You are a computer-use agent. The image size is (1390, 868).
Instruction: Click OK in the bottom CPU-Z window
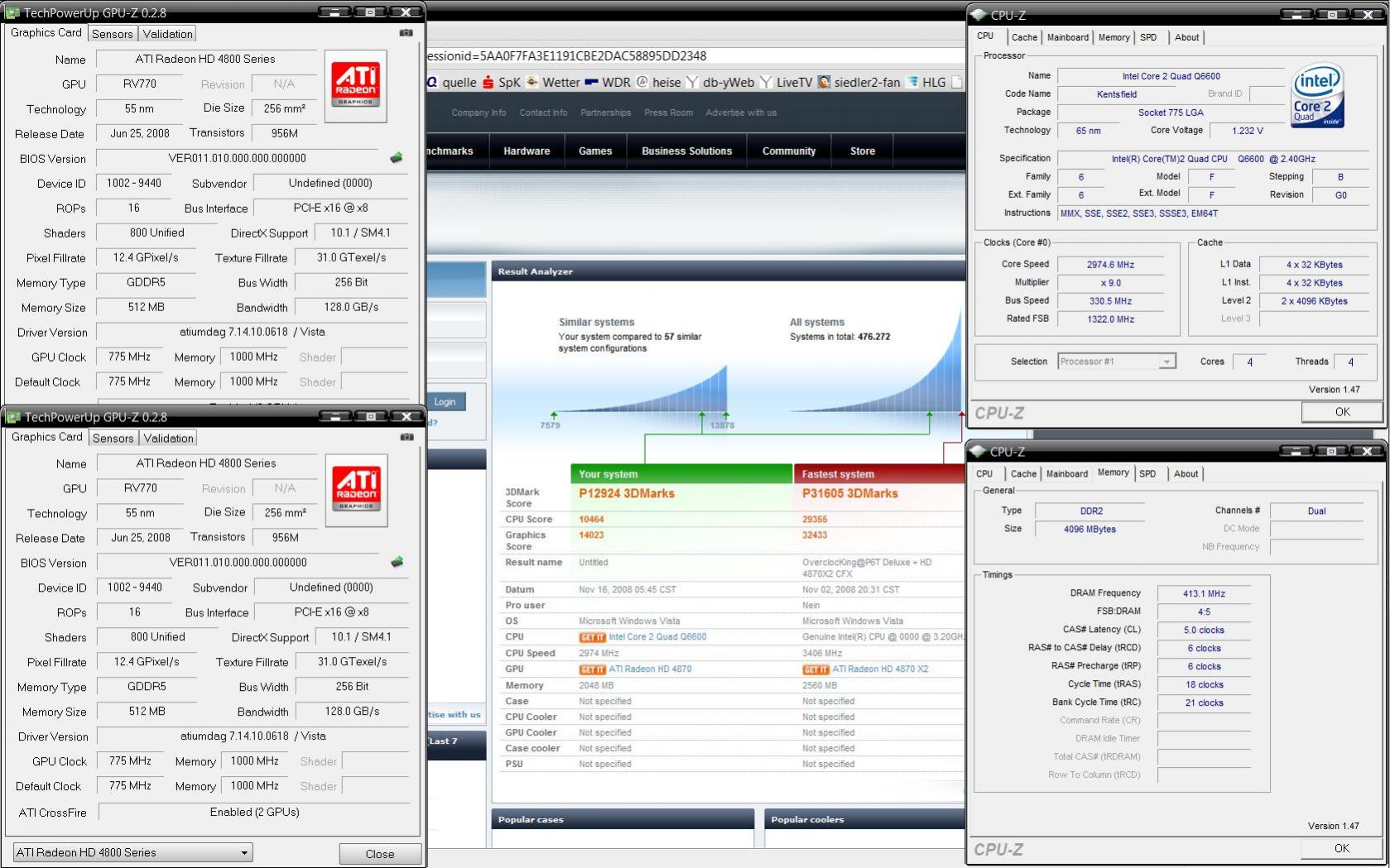click(x=1342, y=848)
